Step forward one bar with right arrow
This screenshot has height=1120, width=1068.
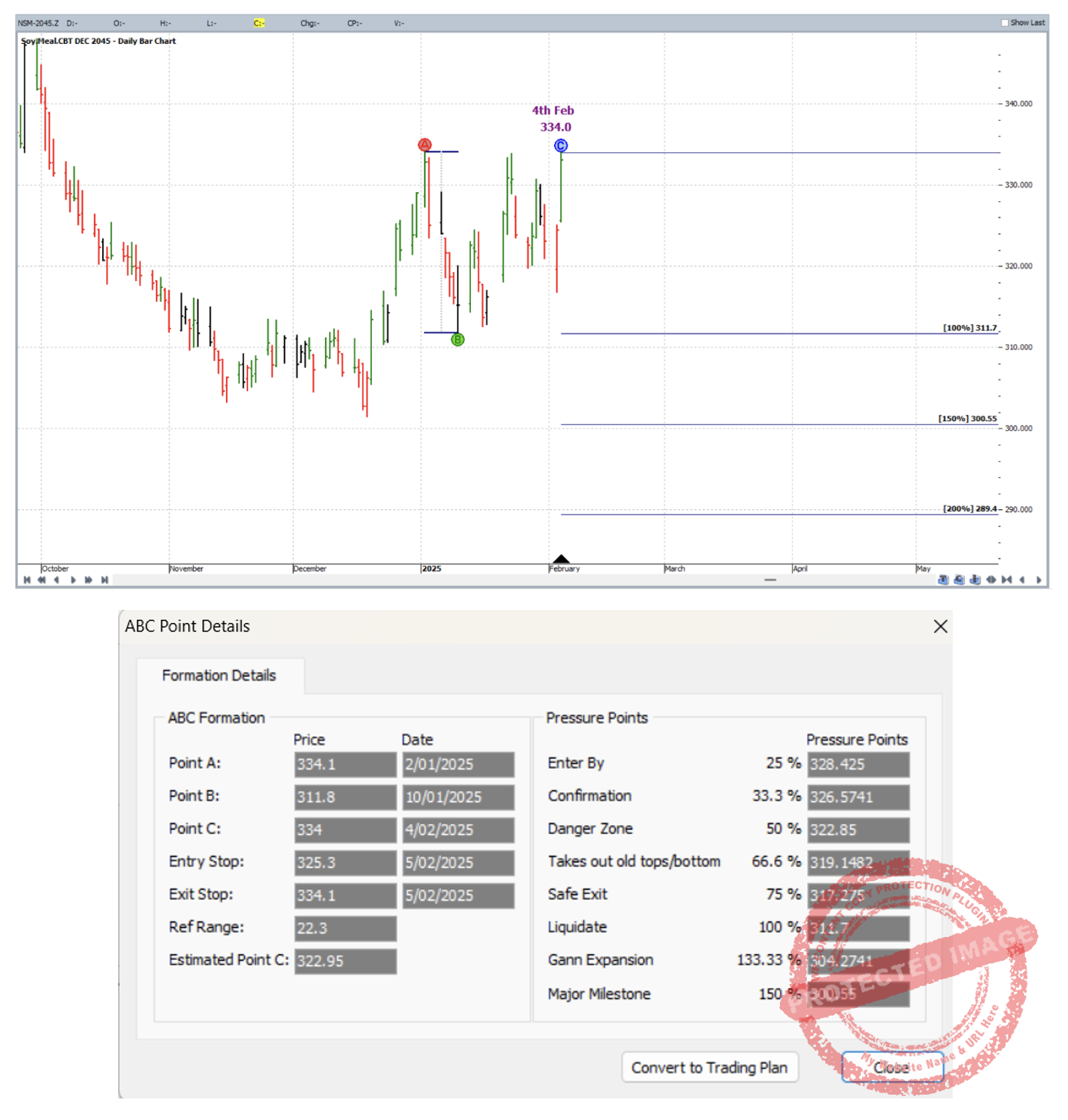pos(73,580)
